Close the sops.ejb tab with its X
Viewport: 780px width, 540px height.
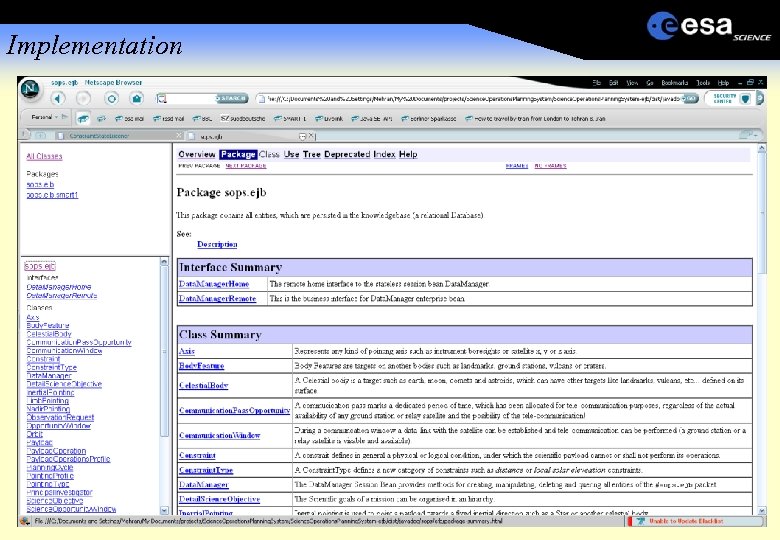tap(311, 135)
